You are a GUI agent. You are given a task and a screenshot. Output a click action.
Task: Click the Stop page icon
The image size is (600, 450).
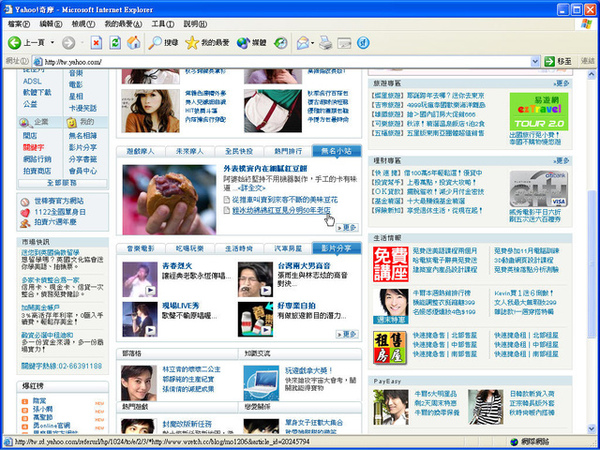click(x=96, y=43)
